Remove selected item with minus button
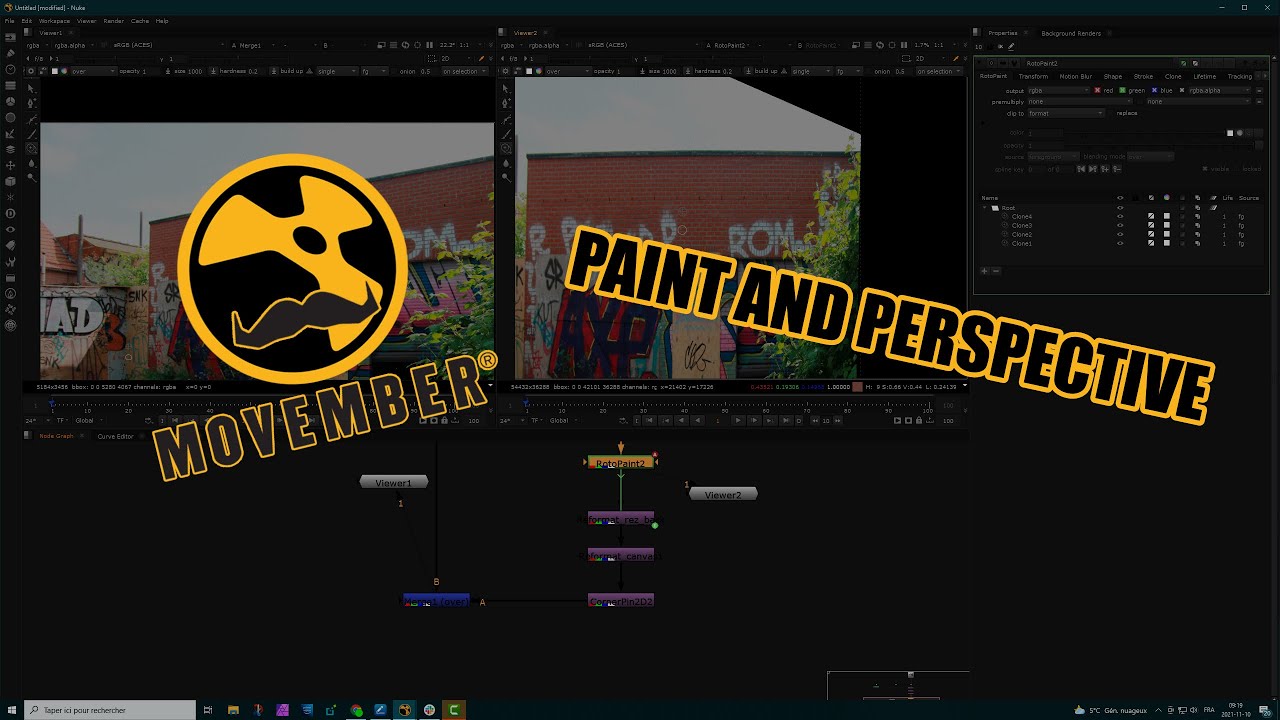 [x=996, y=270]
